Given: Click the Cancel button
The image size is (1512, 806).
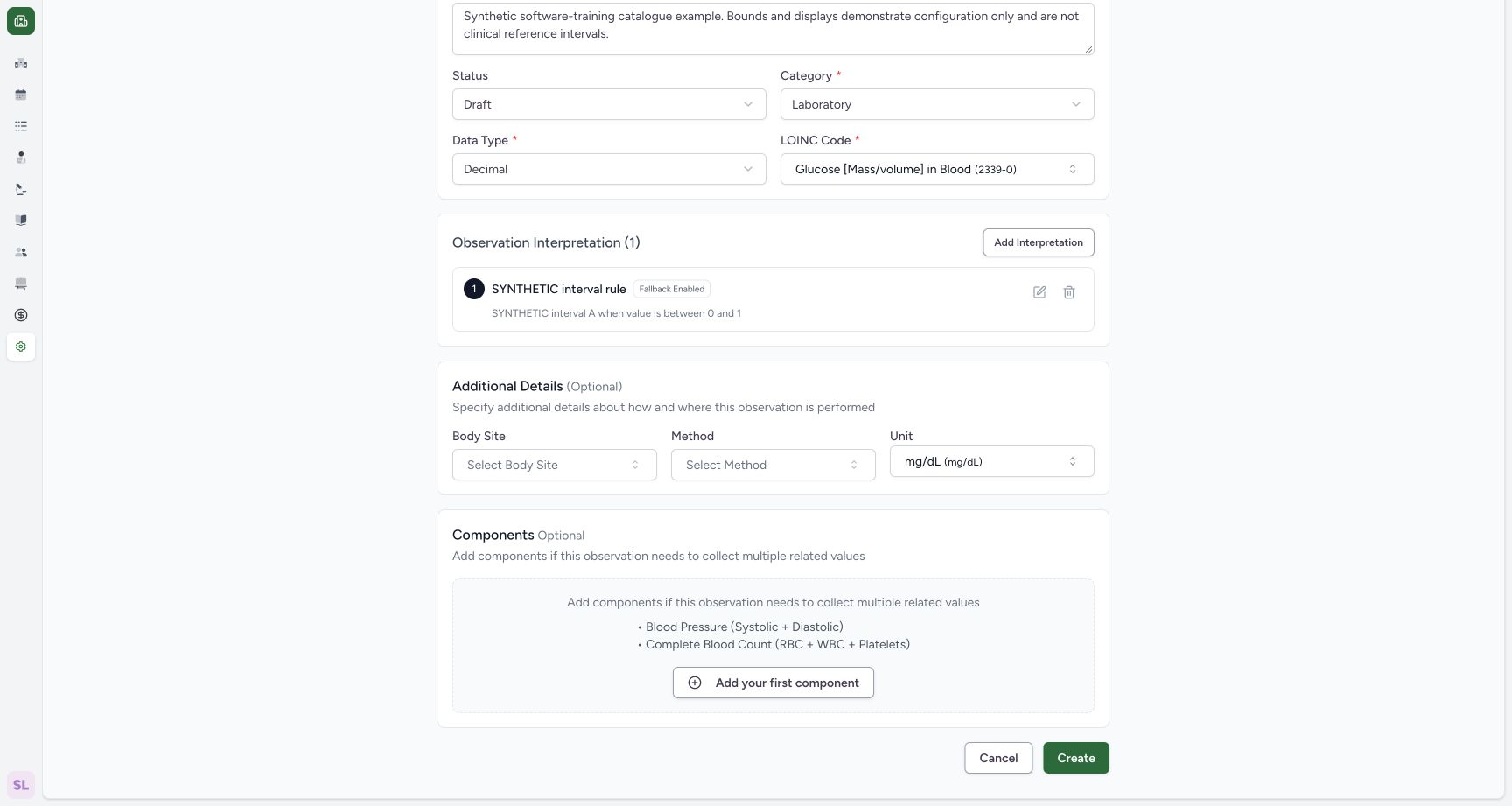Looking at the screenshot, I should click(x=998, y=758).
